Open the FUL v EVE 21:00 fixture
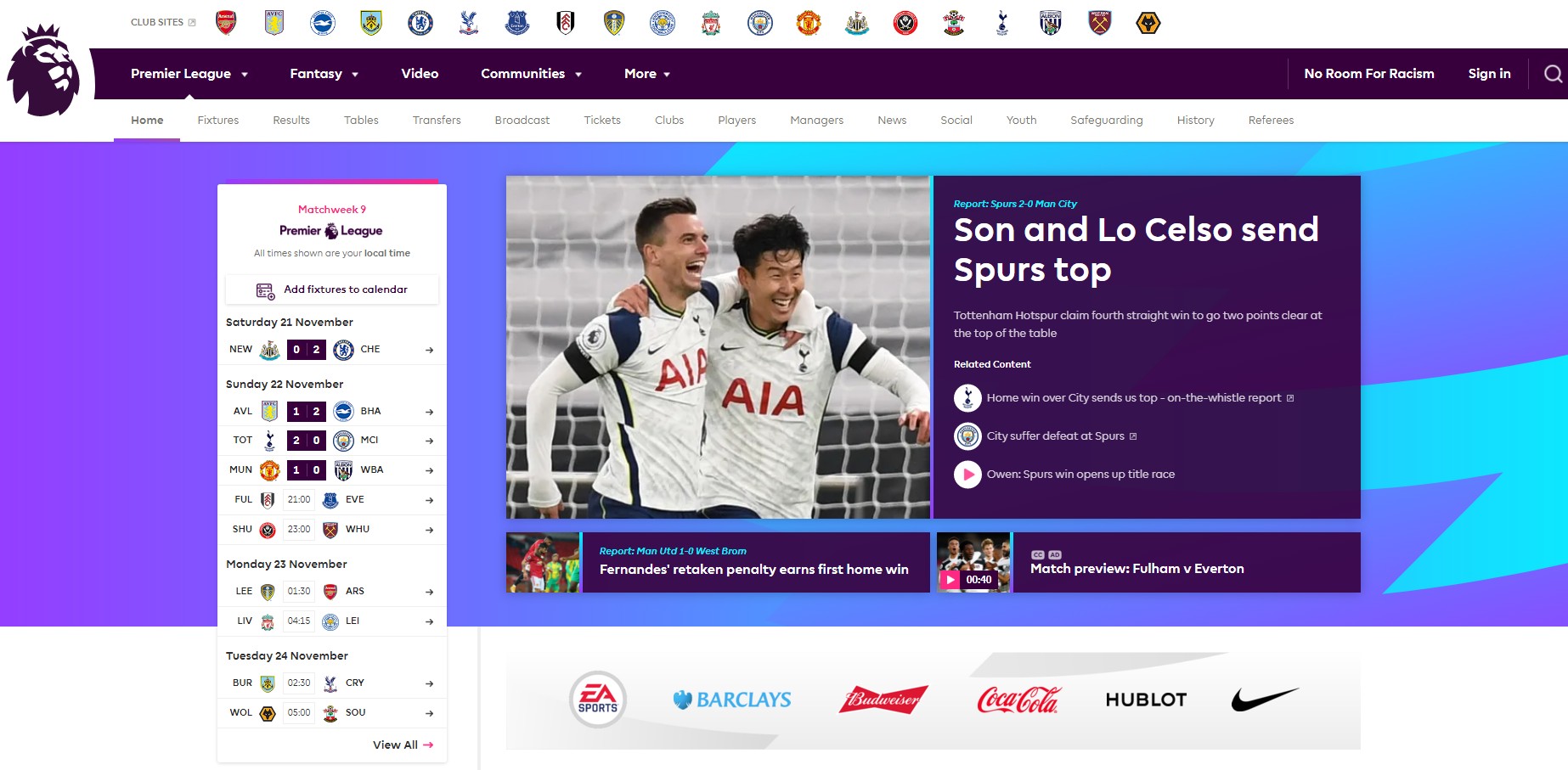This screenshot has width=1568, height=770. tap(332, 500)
